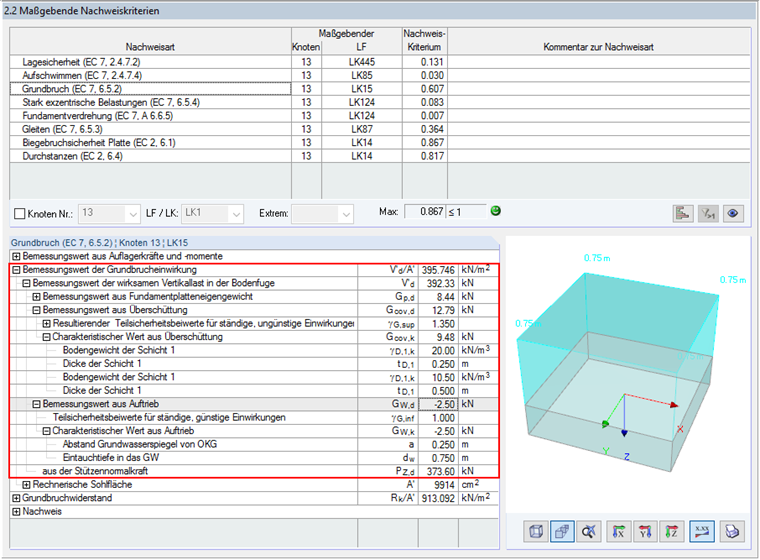The height and width of the screenshot is (560, 760).
Task: Collapse Charakteristischer Wert aus Überschüttung
Action: pyautogui.click(x=47, y=337)
